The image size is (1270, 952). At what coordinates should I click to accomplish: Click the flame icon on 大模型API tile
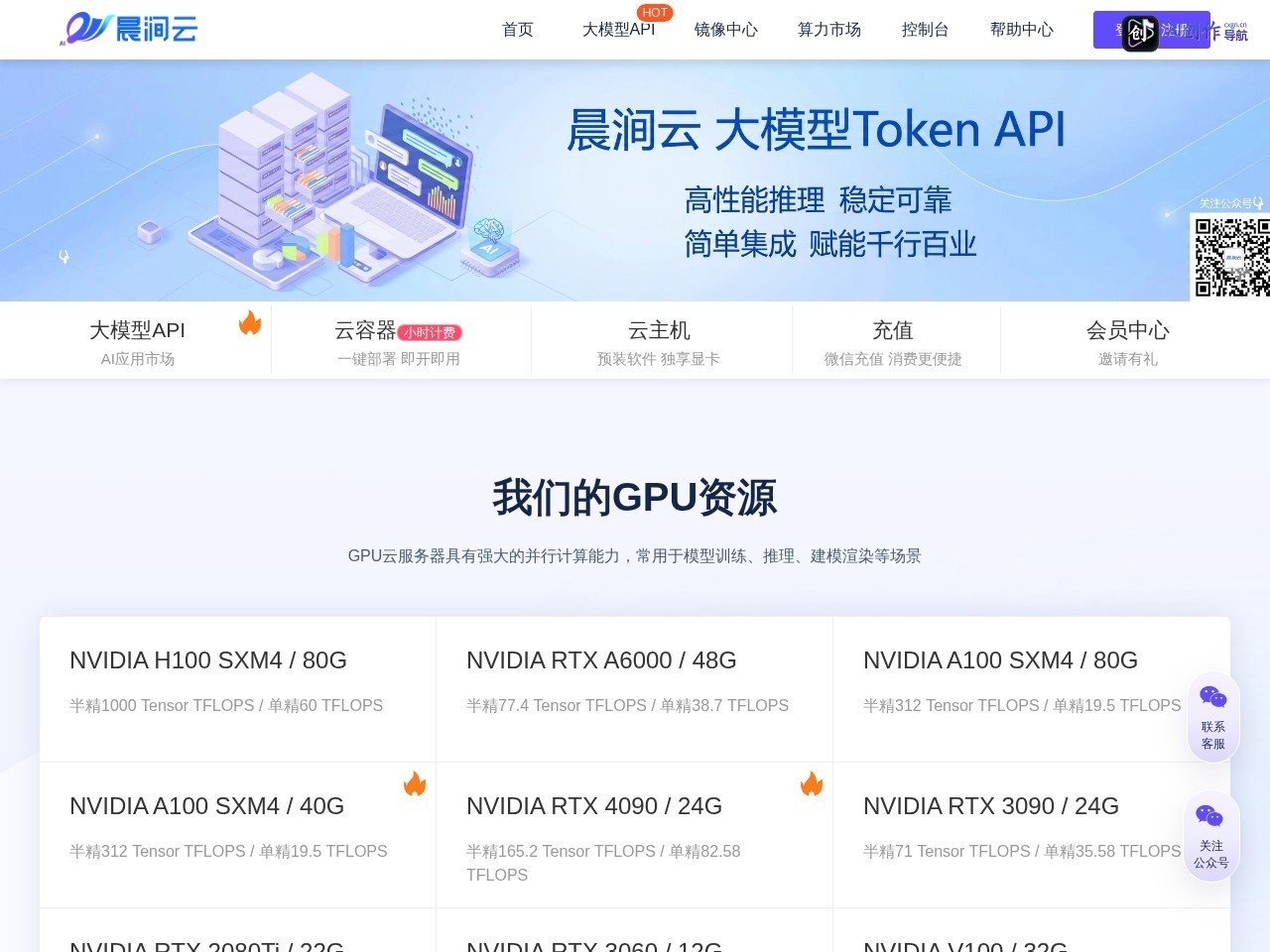point(250,322)
